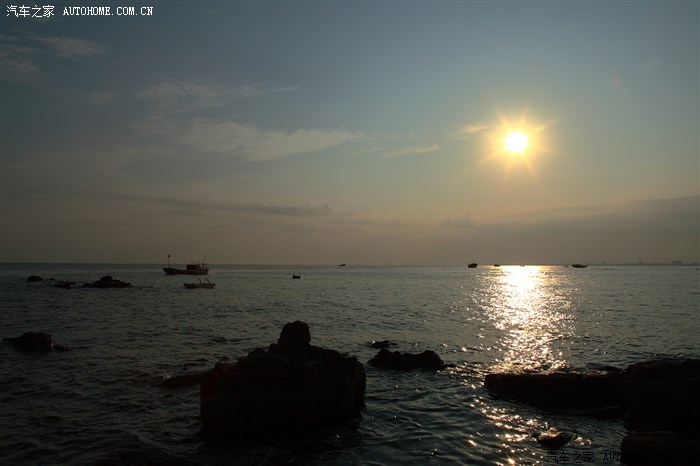Click the sun's glittering reflection on water
This screenshot has width=700, height=466.
coord(524,312)
